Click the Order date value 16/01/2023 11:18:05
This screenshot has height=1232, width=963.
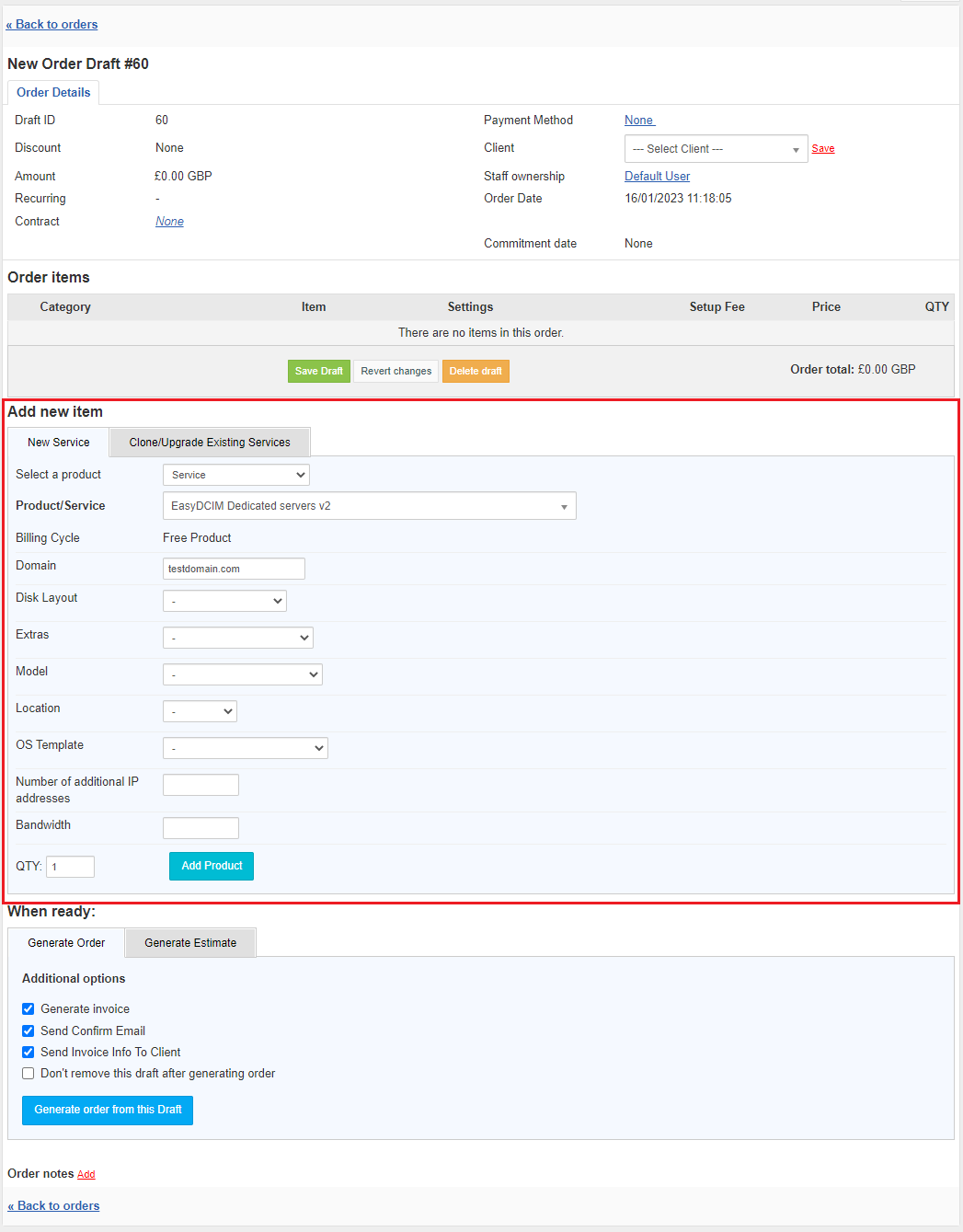tap(679, 199)
